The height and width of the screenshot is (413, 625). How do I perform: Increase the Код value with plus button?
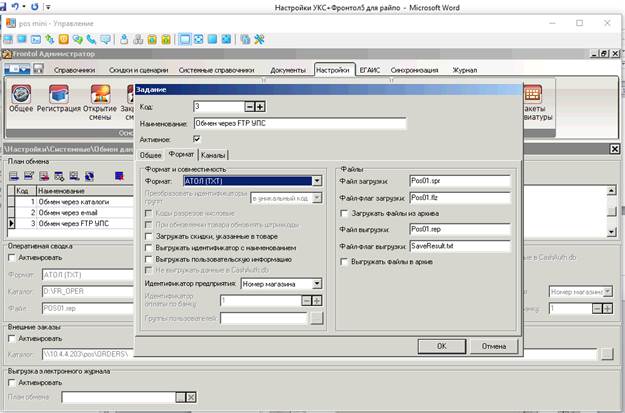click(259, 106)
